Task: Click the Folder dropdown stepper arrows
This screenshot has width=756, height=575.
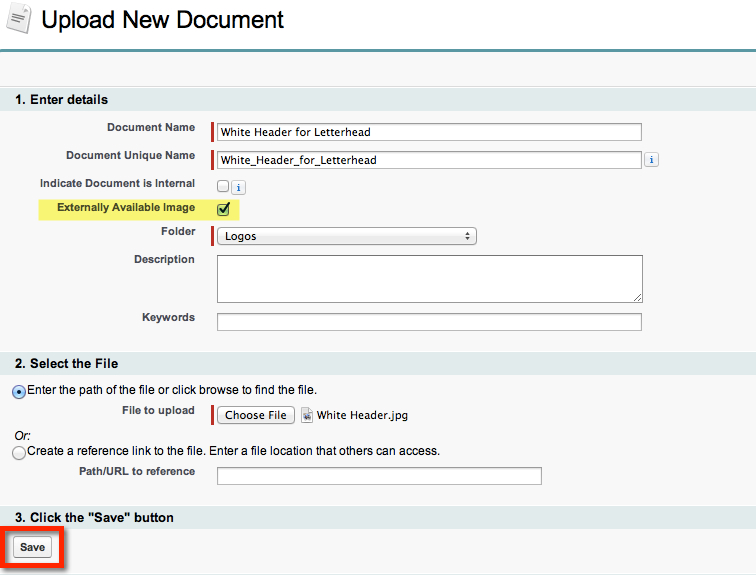Action: pyautogui.click(x=467, y=236)
